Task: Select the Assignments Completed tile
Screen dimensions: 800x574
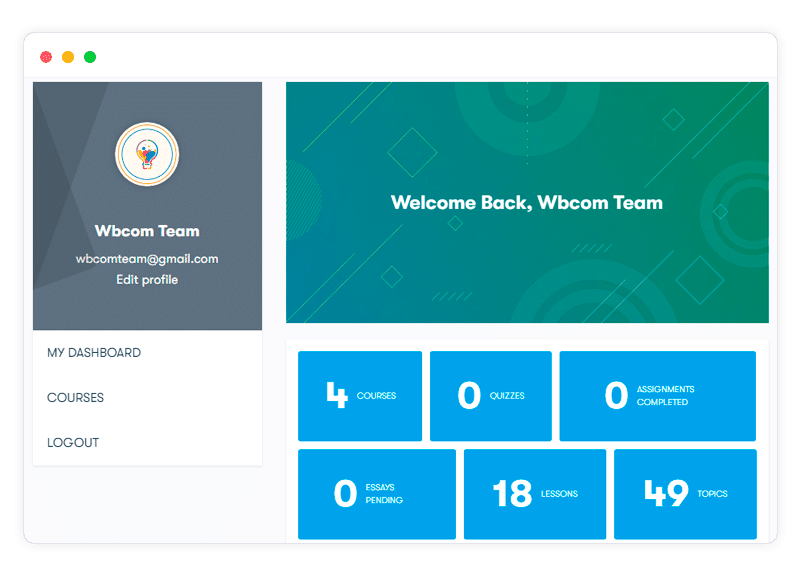Action: tap(658, 396)
